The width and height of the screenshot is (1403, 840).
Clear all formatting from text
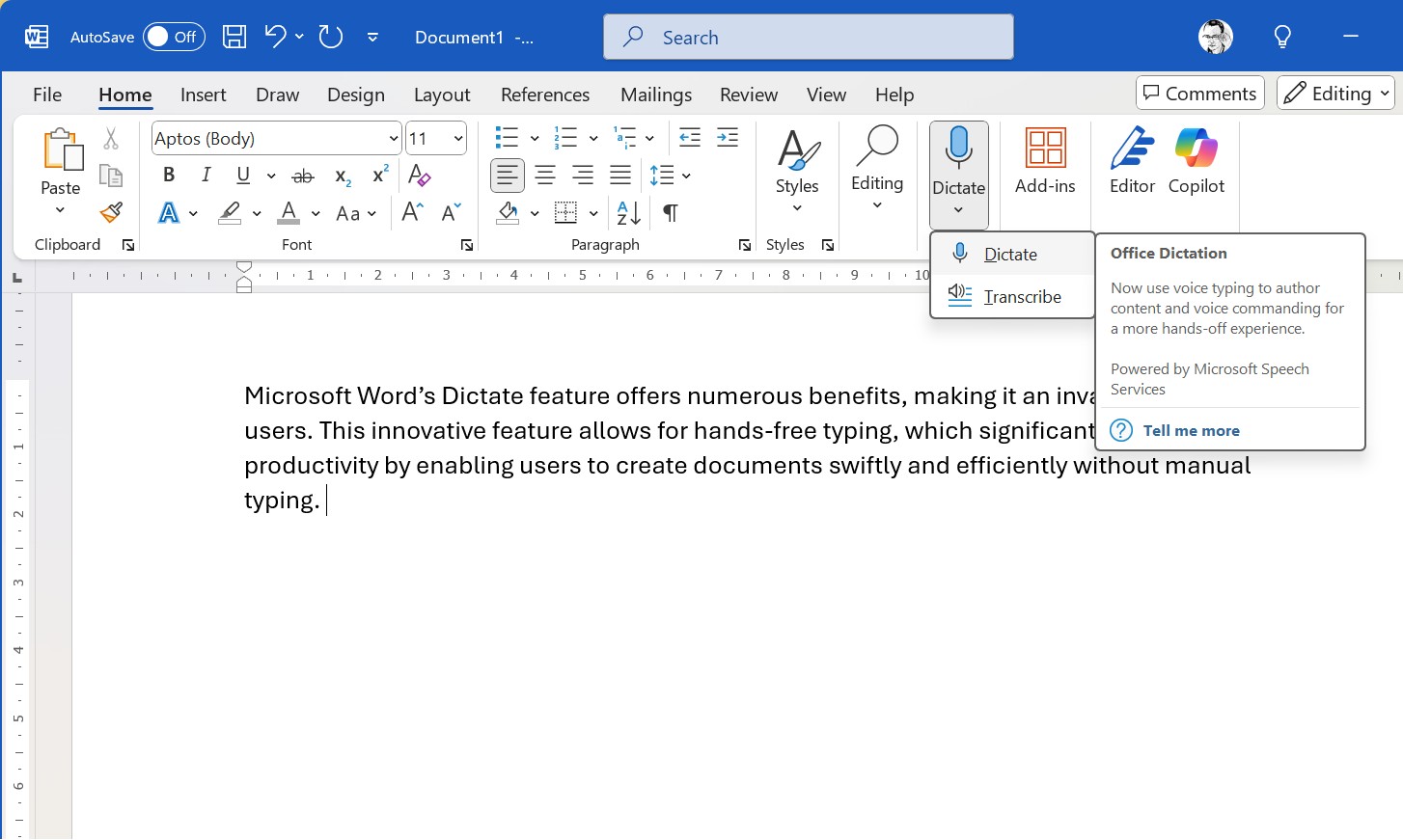point(420,175)
